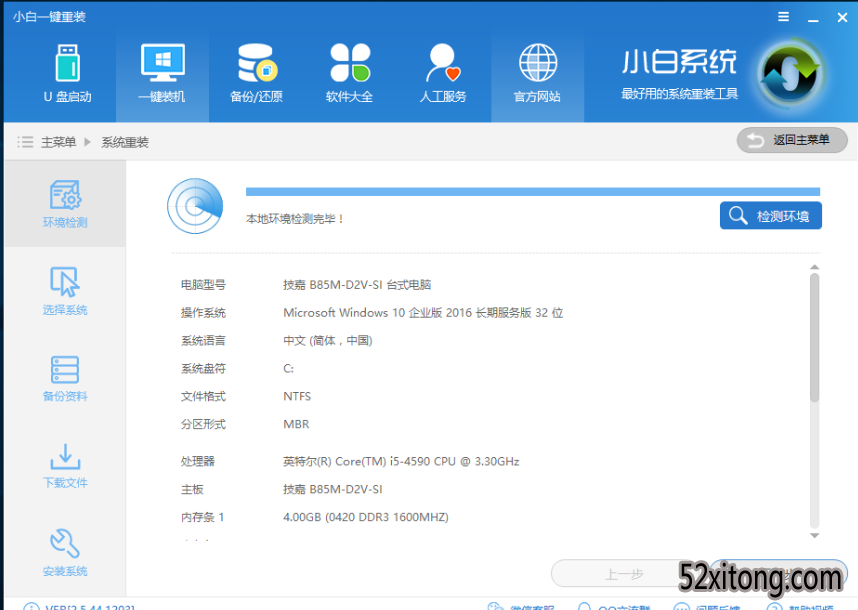
Task: Click the 小白系统 brand title
Action: [680, 62]
